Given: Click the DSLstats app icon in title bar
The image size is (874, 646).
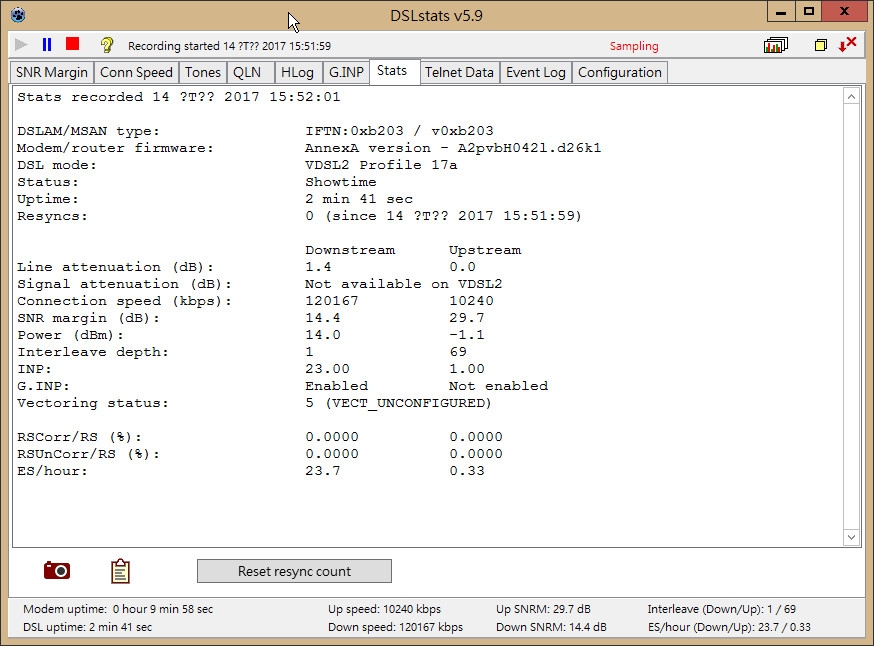Looking at the screenshot, I should tap(18, 14).
